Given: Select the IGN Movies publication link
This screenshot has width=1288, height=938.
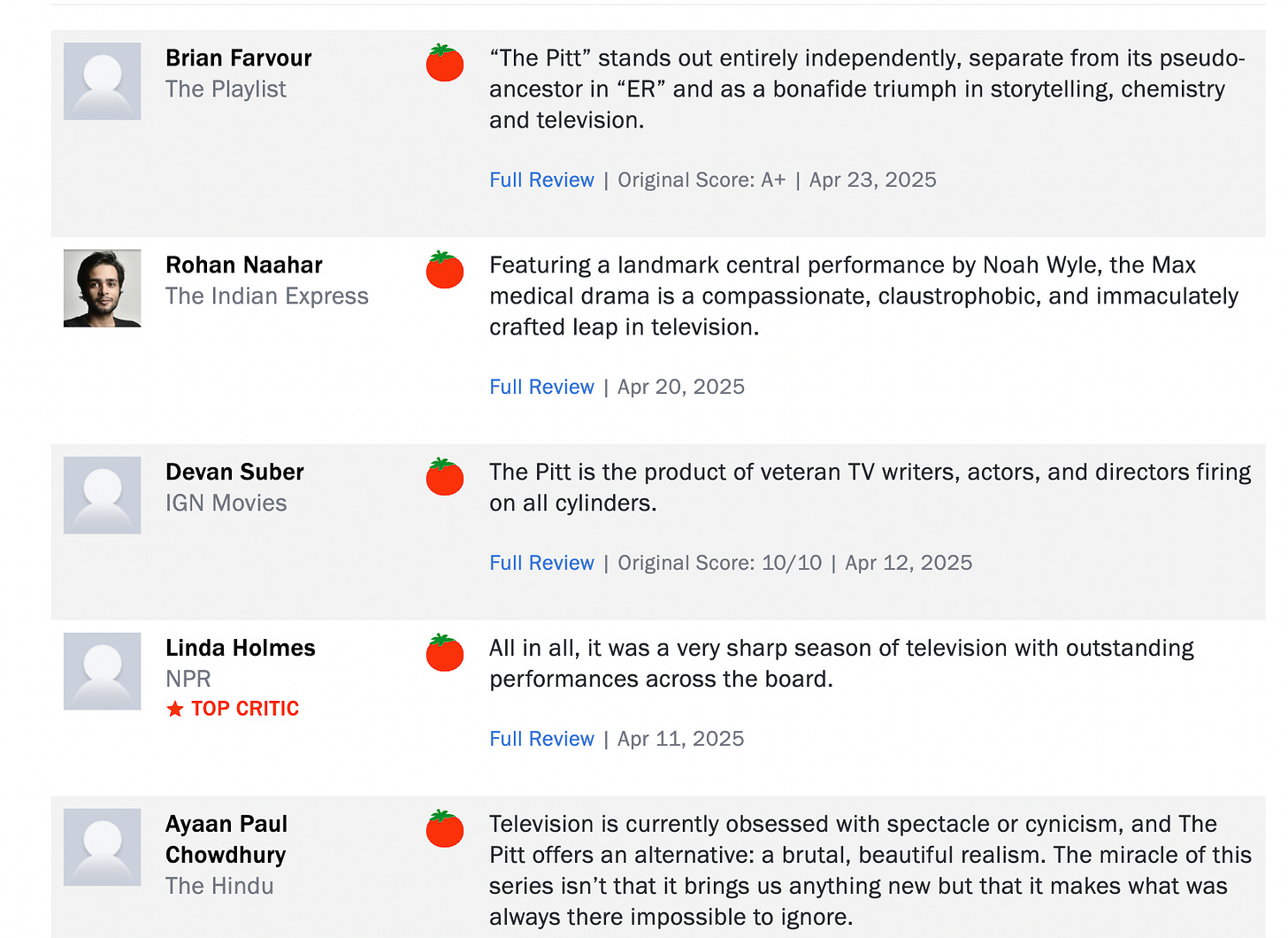Looking at the screenshot, I should click(226, 504).
